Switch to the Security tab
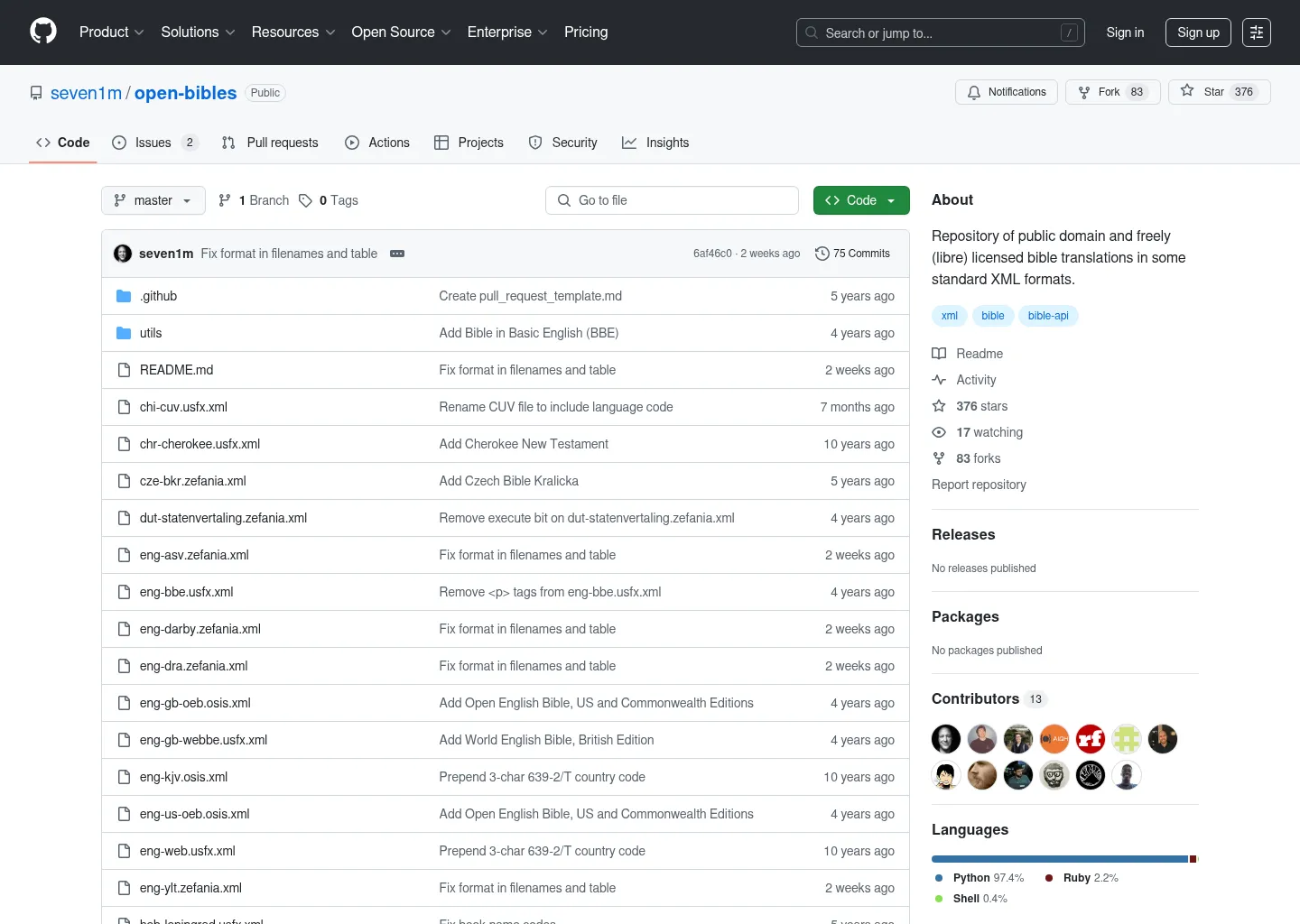Viewport: 1300px width, 924px height. (562, 143)
